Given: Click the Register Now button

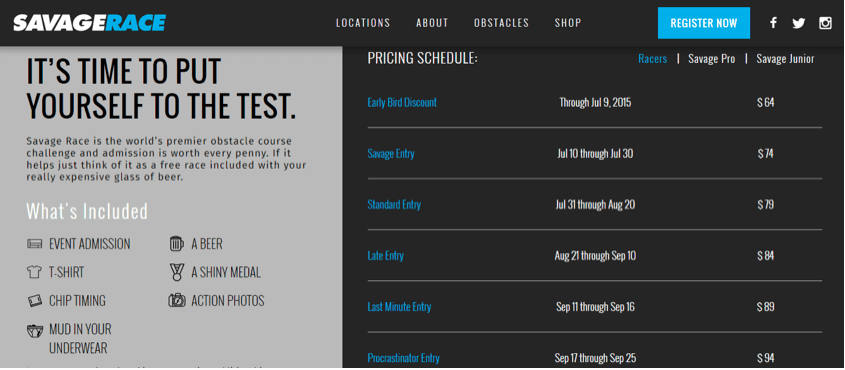Looking at the screenshot, I should [x=703, y=23].
